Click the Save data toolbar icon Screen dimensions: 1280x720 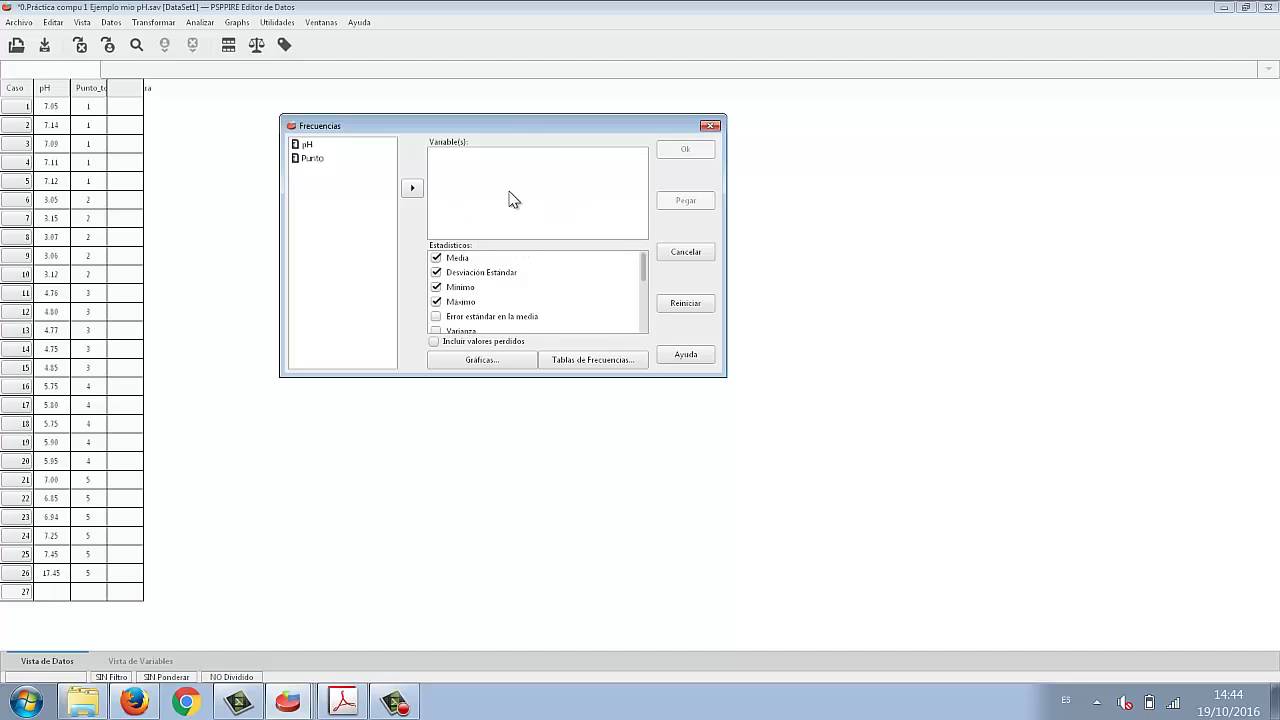(44, 45)
